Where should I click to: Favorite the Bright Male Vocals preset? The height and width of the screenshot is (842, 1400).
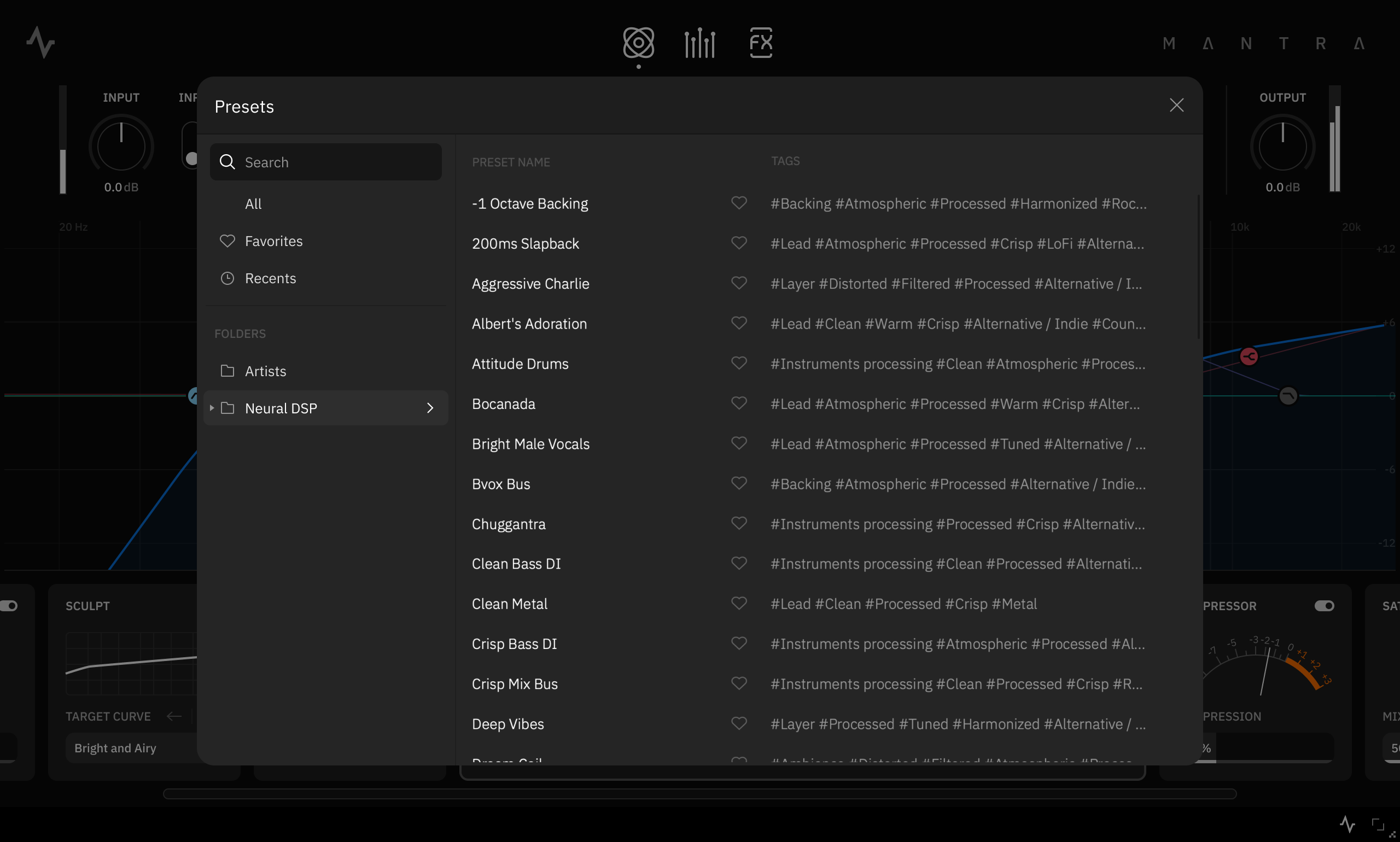point(739,442)
